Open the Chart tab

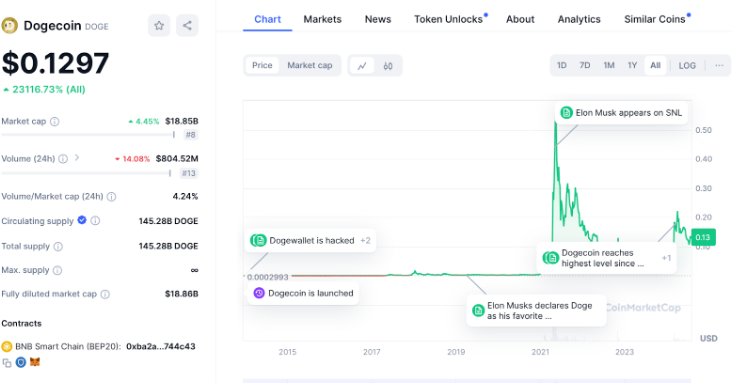point(267,19)
